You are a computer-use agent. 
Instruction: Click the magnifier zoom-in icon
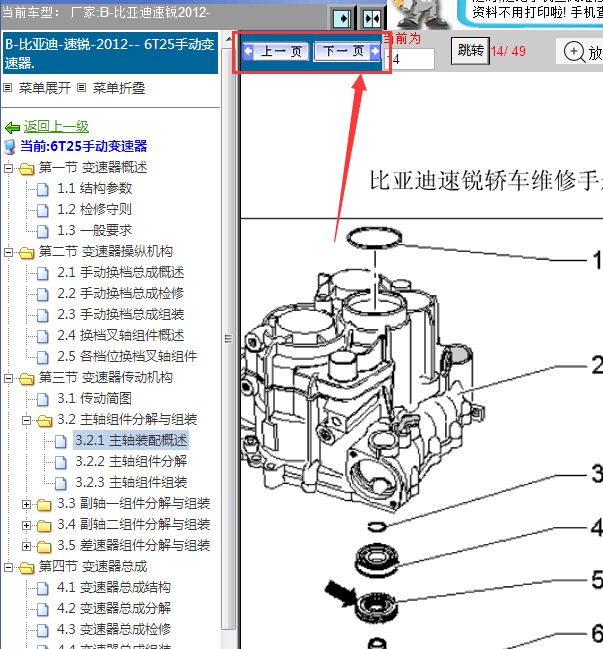(x=574, y=52)
